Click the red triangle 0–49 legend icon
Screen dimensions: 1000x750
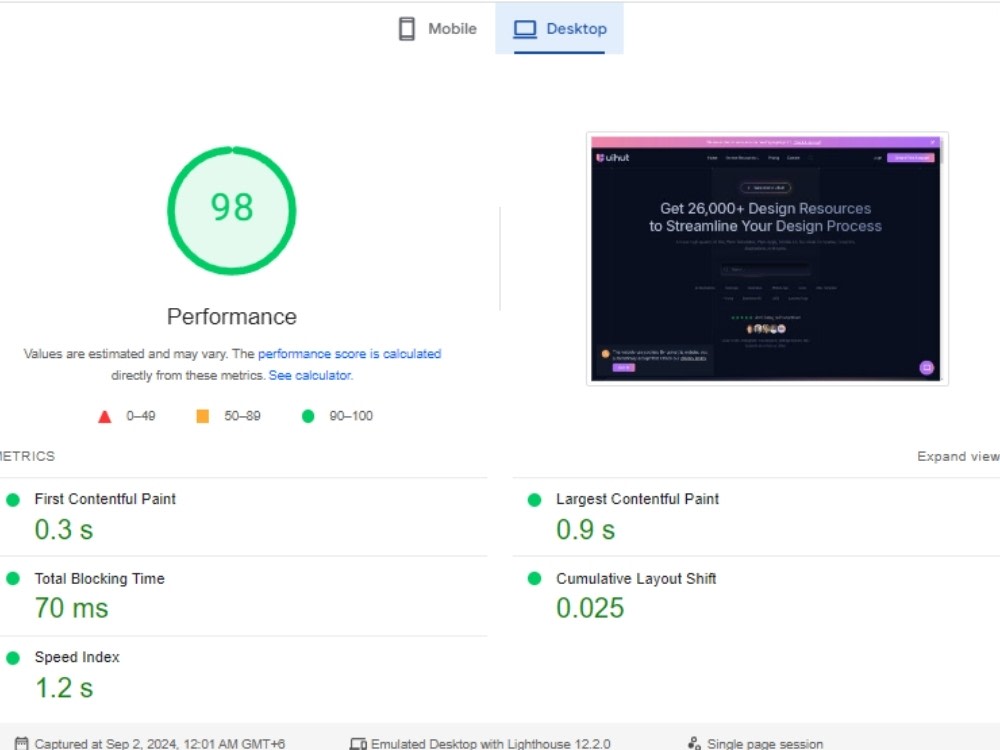point(105,416)
